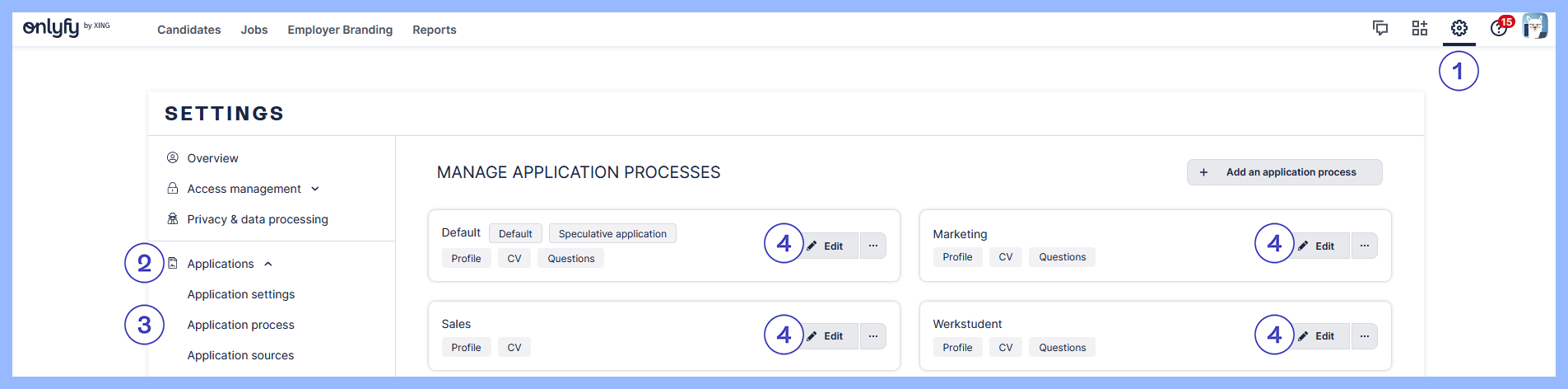Viewport: 1568px width, 389px height.
Task: Open more options for Marketing process
Action: (1364, 246)
